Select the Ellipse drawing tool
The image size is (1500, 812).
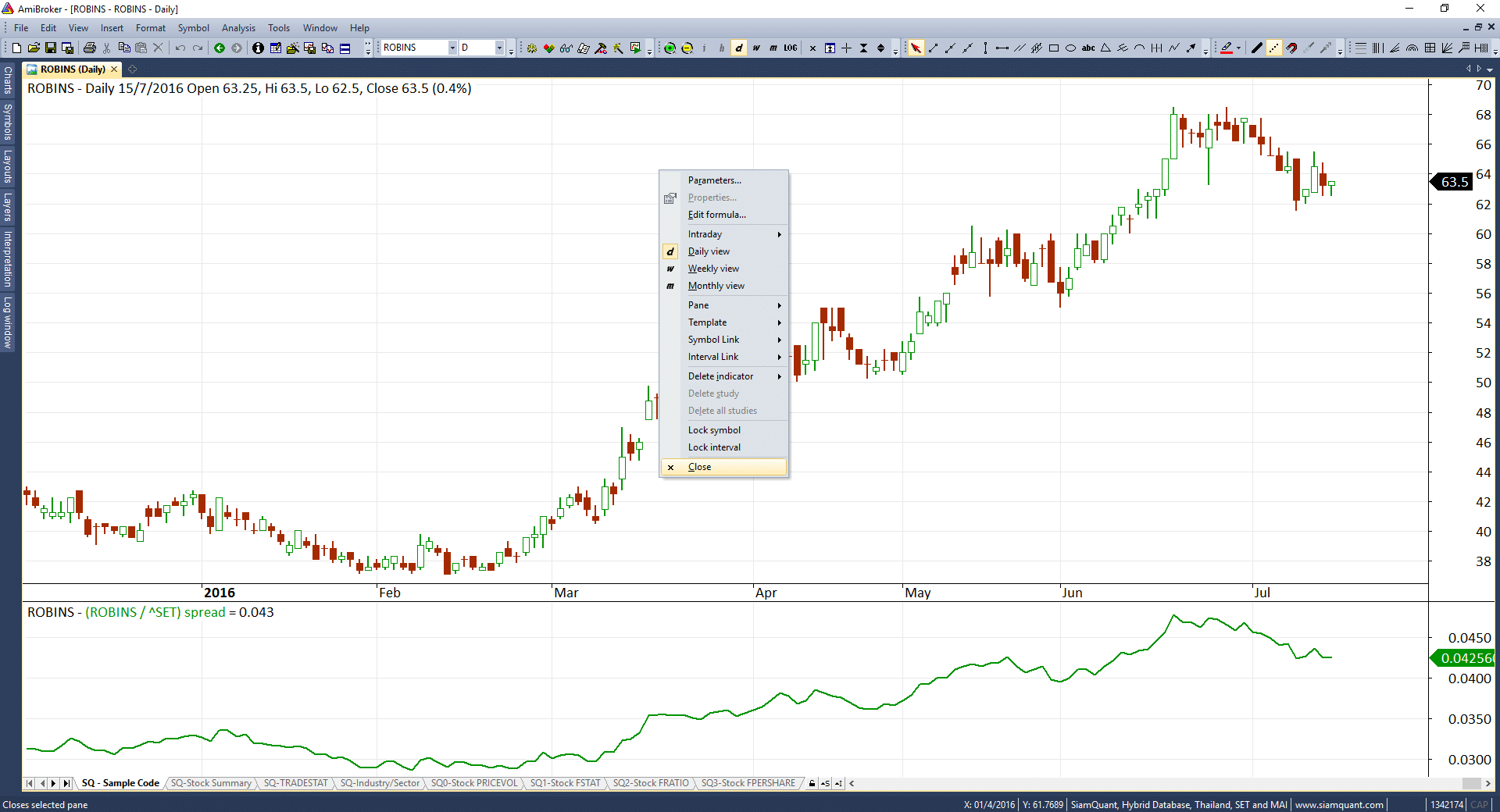(x=1071, y=48)
